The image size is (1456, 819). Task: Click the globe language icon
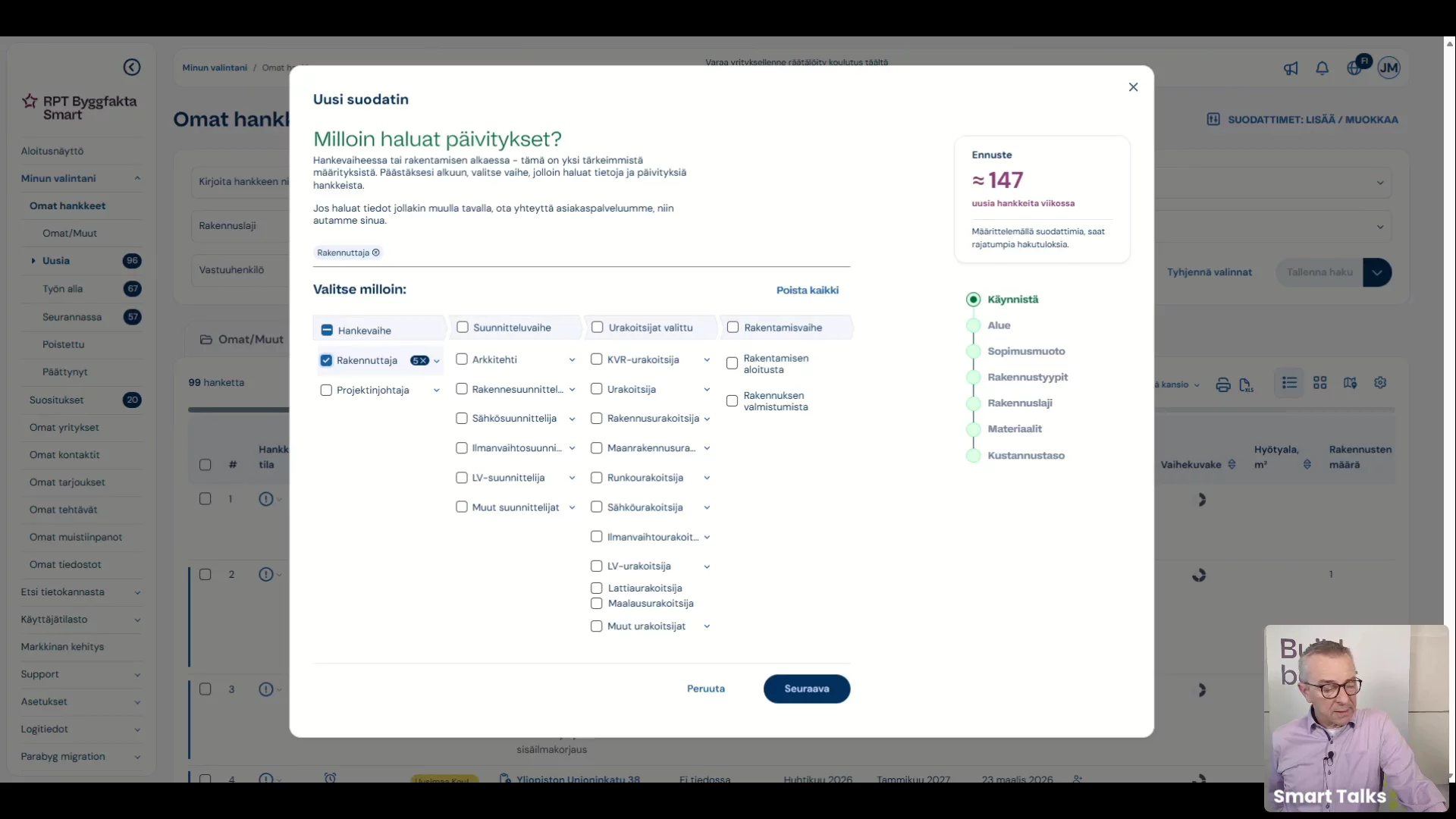click(1354, 68)
